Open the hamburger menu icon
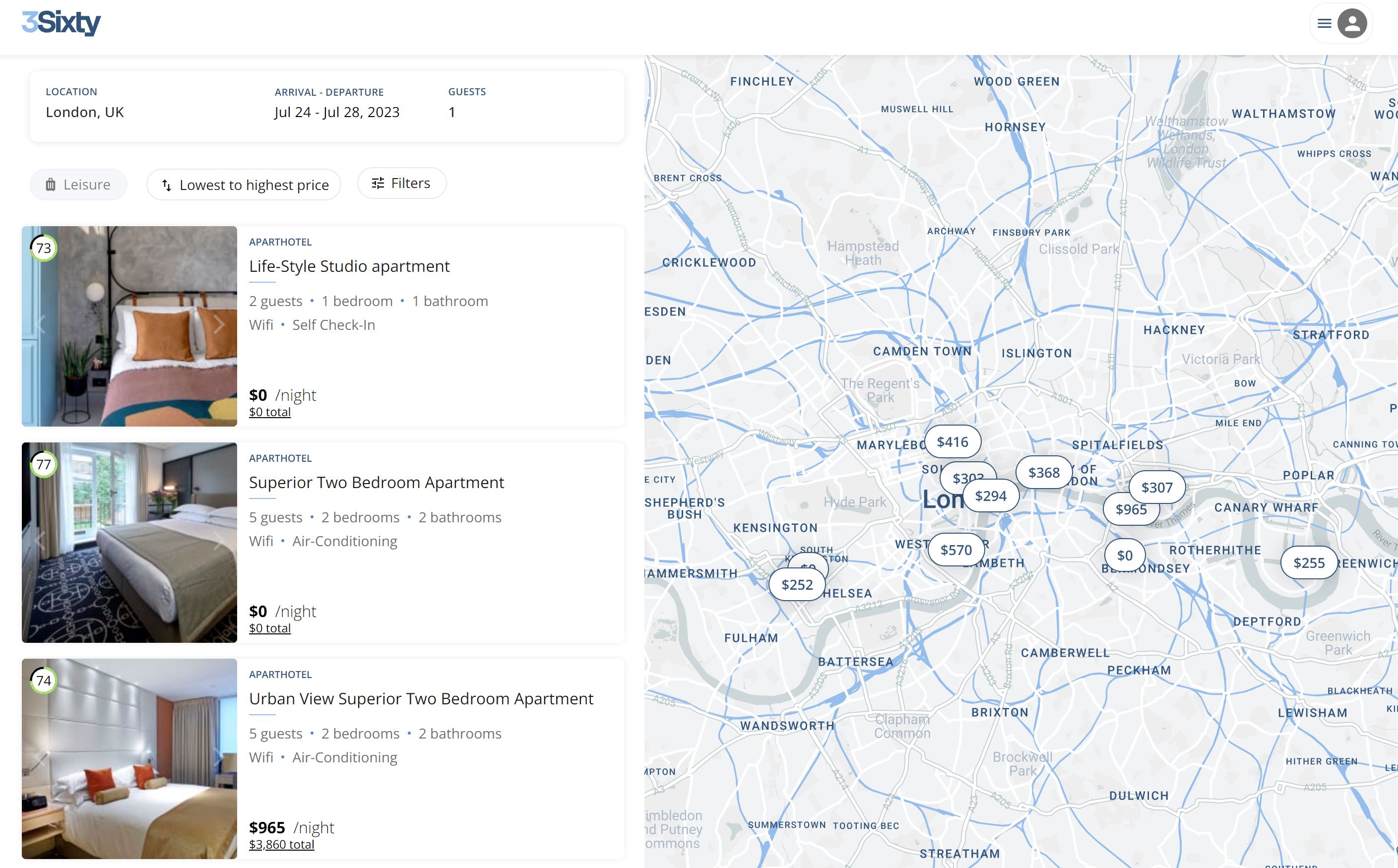 tap(1324, 23)
